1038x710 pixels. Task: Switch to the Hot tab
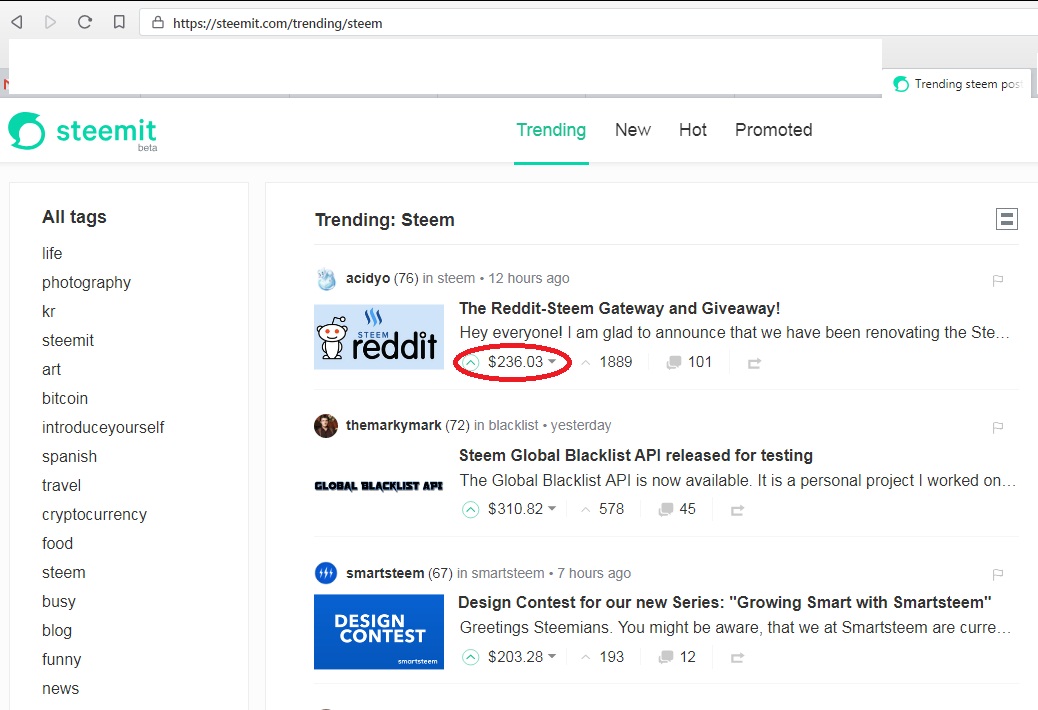click(x=693, y=130)
